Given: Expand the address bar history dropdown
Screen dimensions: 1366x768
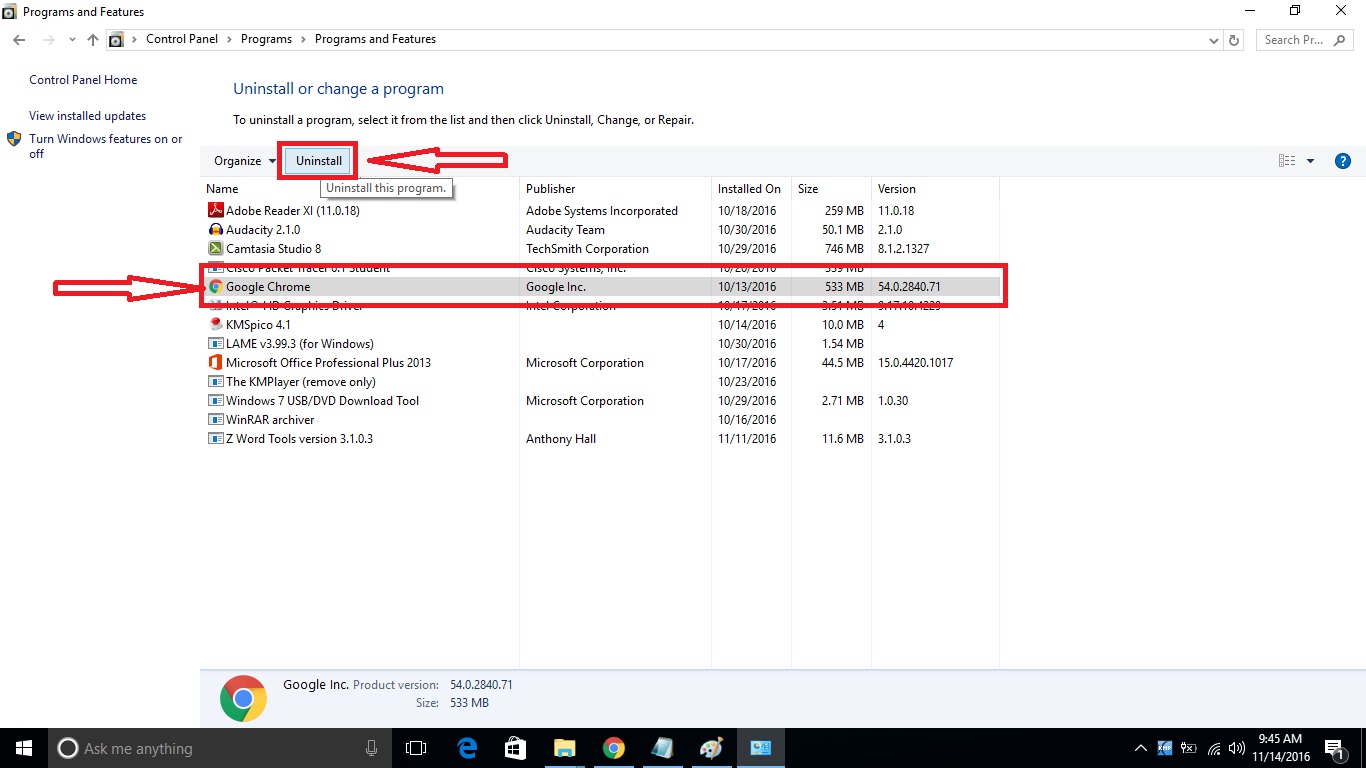Looking at the screenshot, I should point(1214,40).
